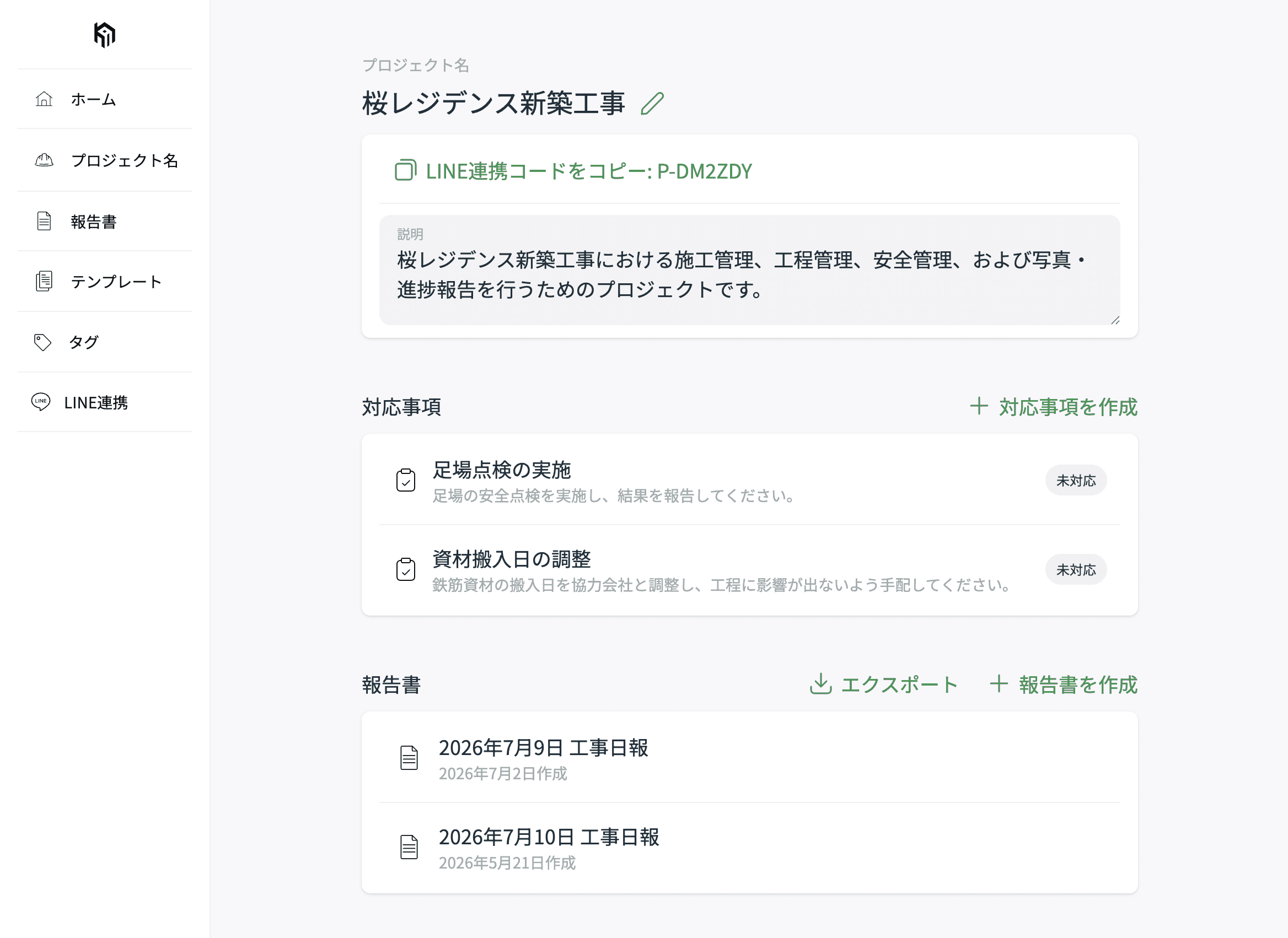Click the clipboard icon of 足場点検の実施
1288x938 pixels.
[x=405, y=481]
